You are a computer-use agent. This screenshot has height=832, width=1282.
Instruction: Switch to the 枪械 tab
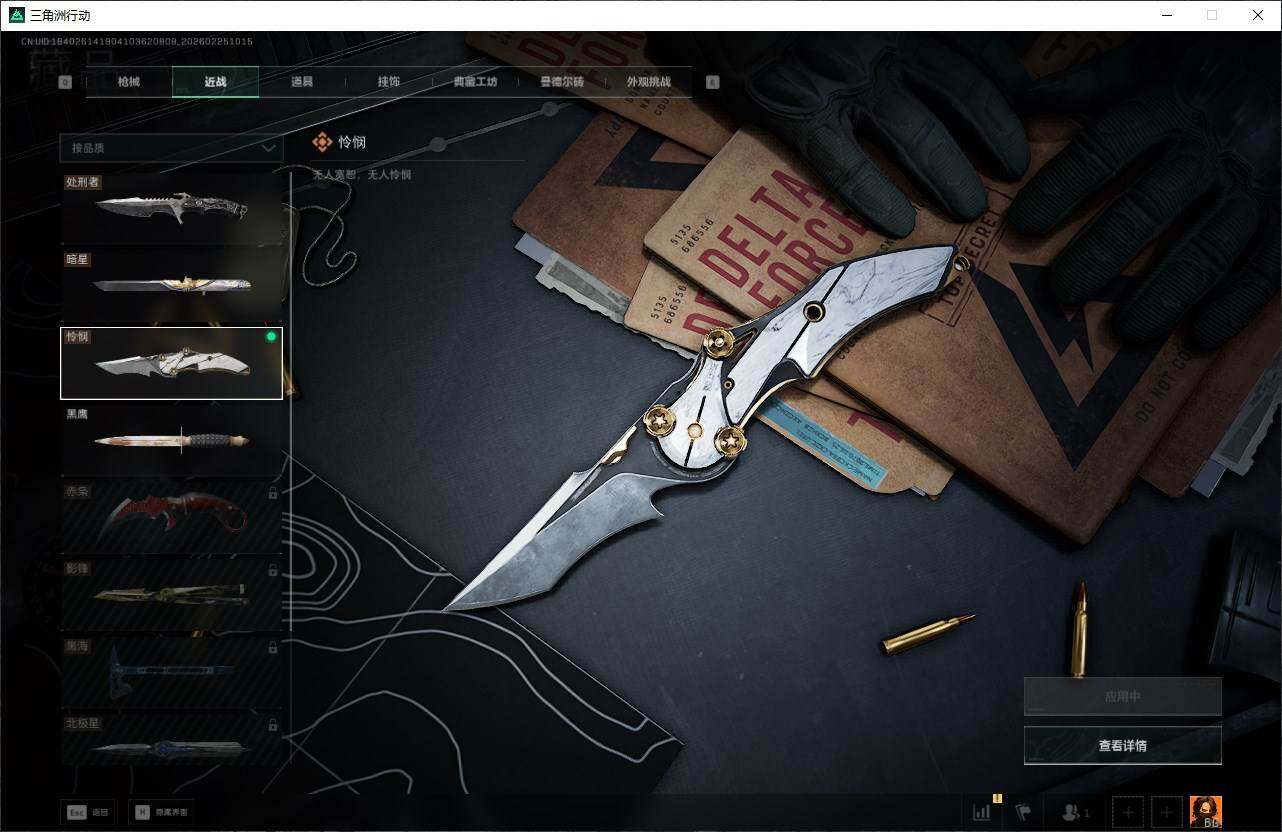tap(129, 82)
